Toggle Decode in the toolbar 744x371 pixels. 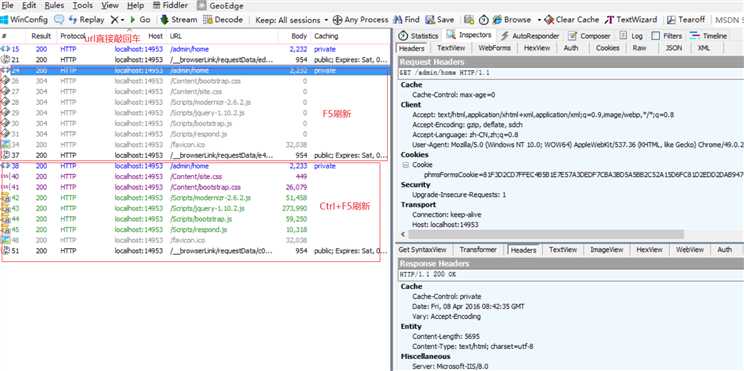223,19
